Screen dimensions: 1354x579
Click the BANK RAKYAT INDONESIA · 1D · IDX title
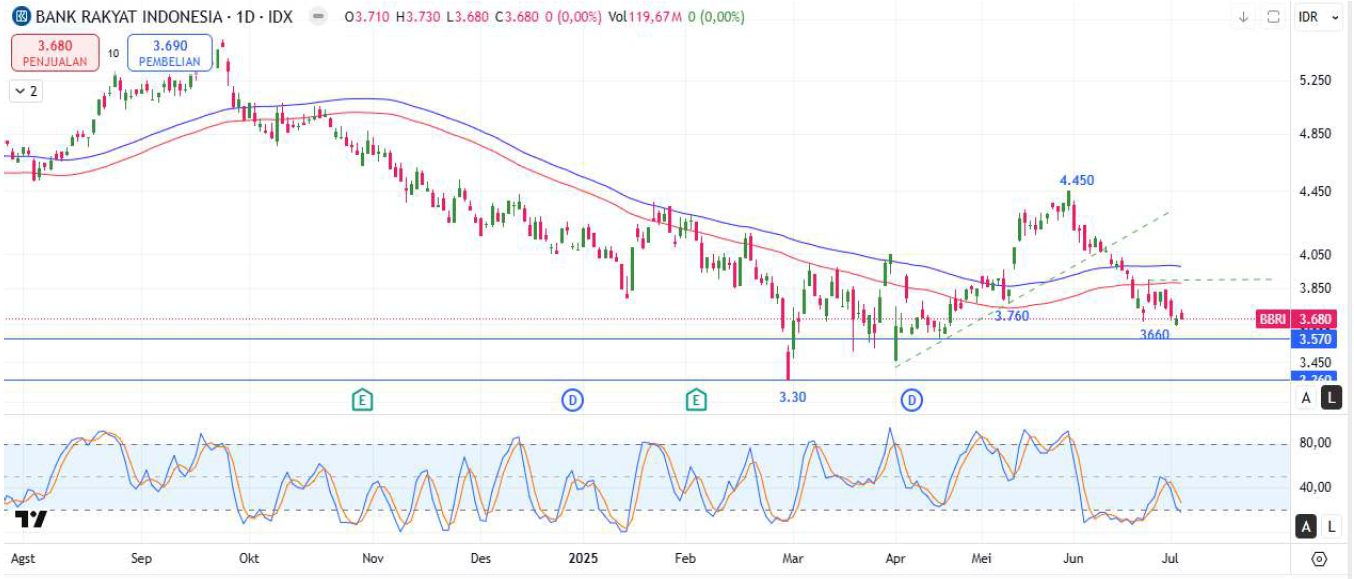[x=166, y=17]
